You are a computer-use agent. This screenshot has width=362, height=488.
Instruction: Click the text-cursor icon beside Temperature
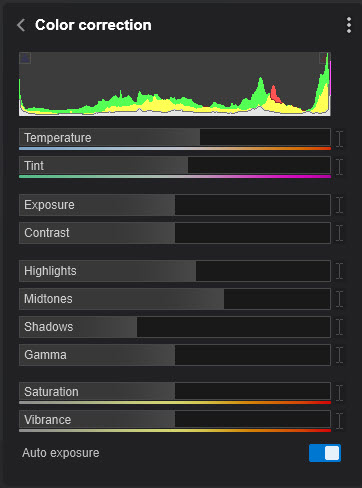pyautogui.click(x=339, y=139)
